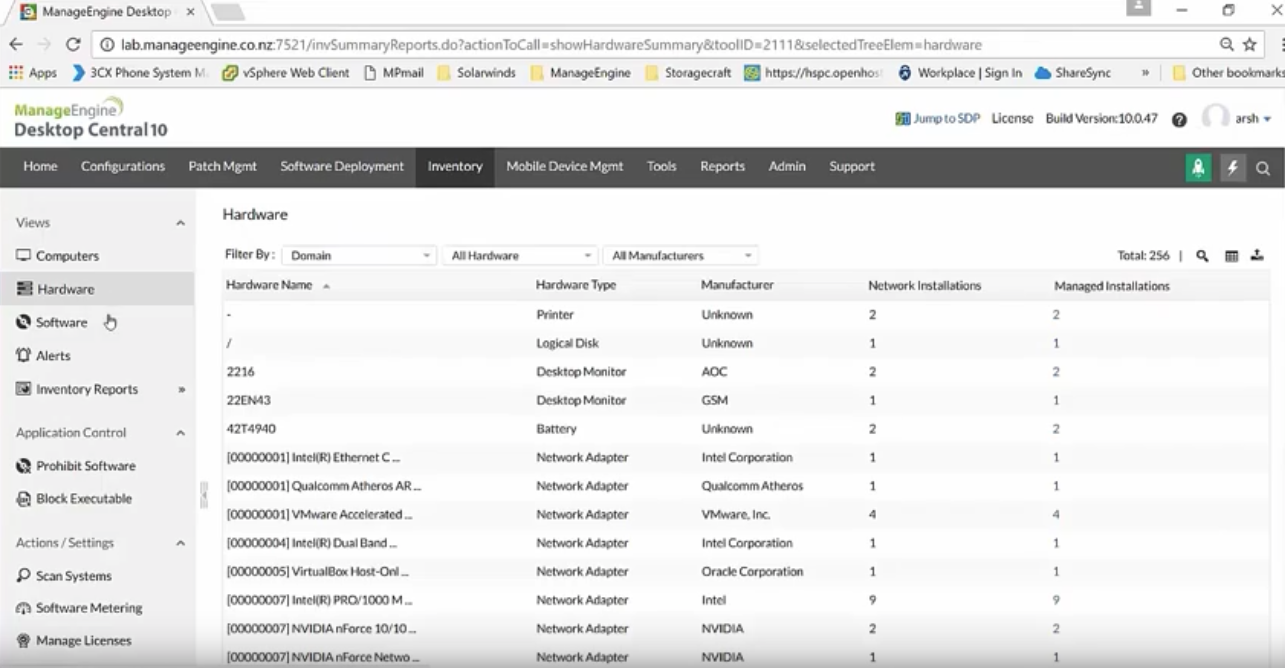Open the search icon in the navigation bar
This screenshot has width=1285, height=668.
coord(1263,168)
